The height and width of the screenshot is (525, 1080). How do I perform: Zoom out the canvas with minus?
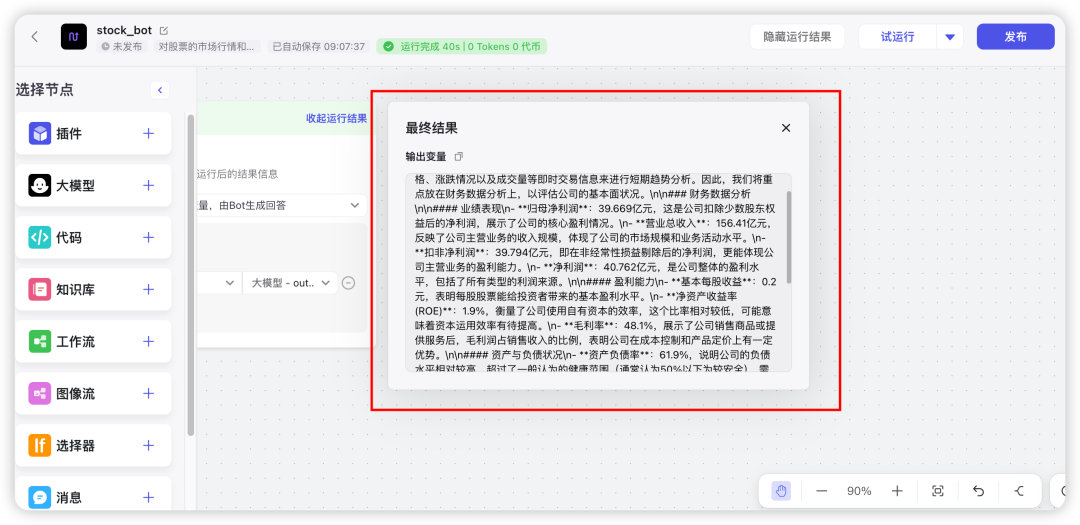pos(821,491)
